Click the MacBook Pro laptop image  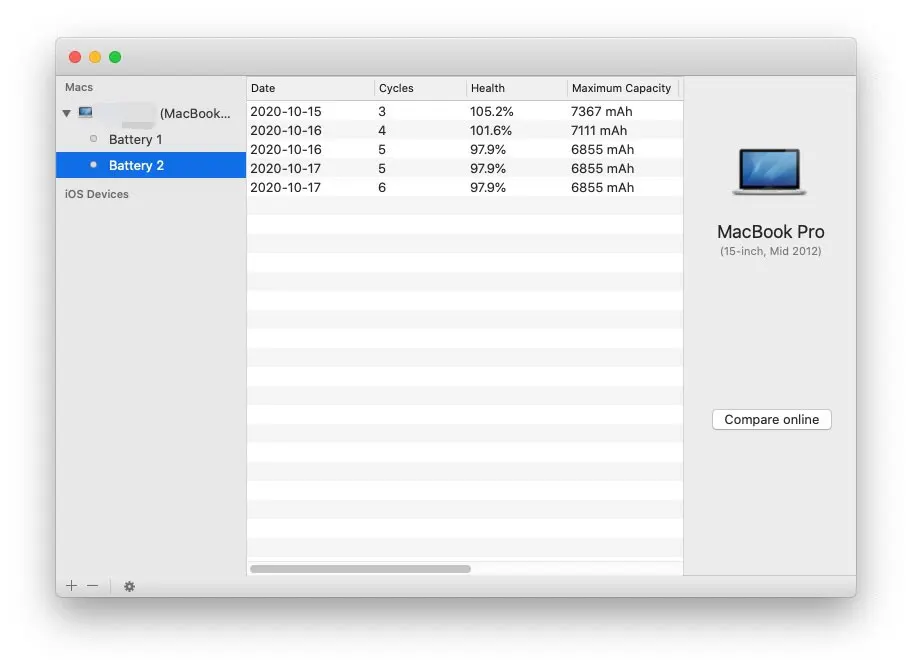tap(770, 172)
